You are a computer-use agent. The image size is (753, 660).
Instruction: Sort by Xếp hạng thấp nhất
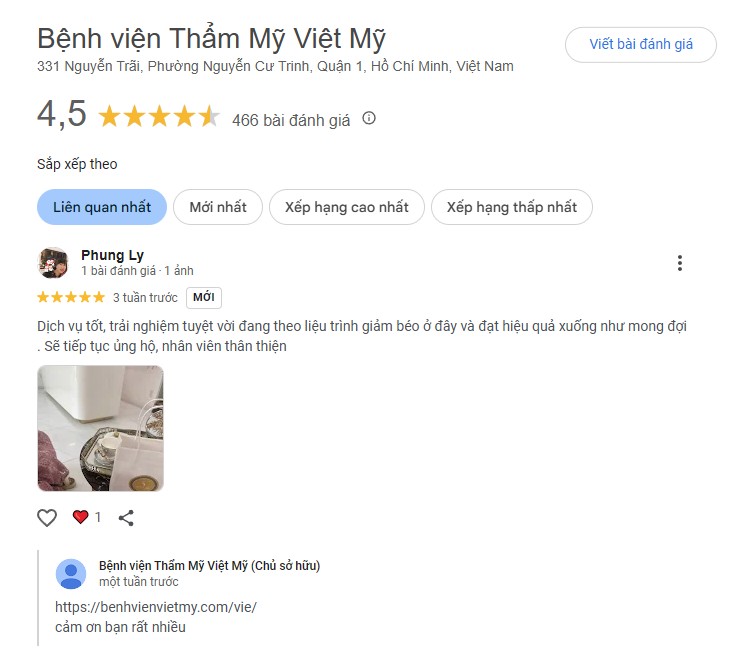(x=511, y=207)
